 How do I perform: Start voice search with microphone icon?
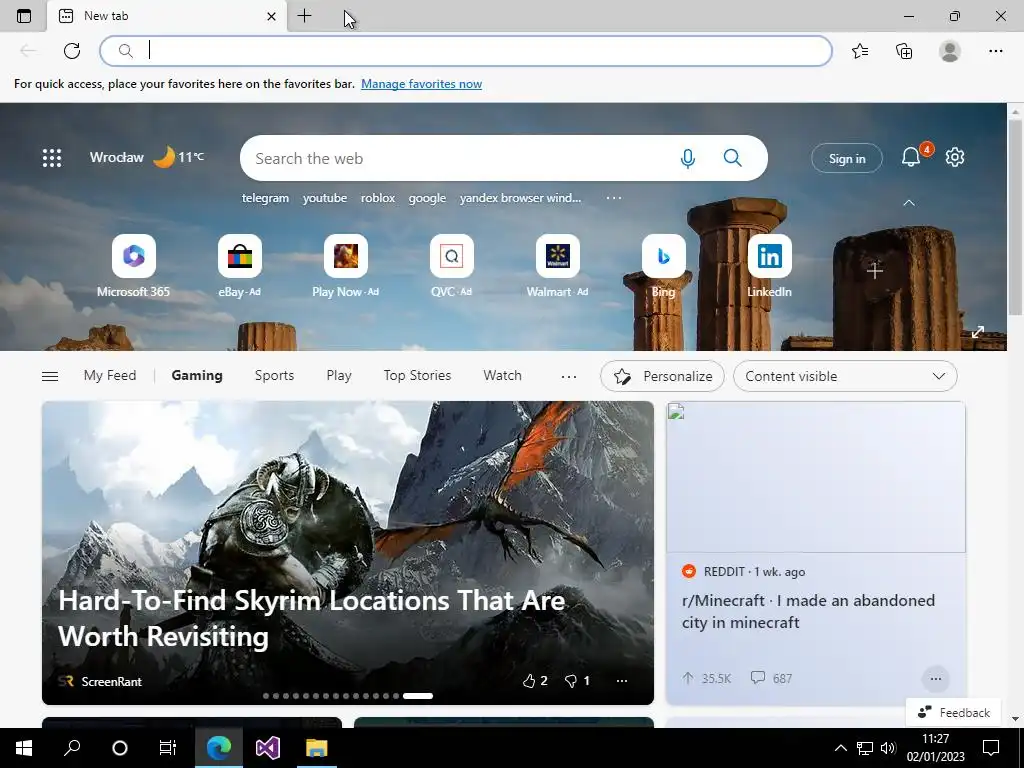point(688,158)
